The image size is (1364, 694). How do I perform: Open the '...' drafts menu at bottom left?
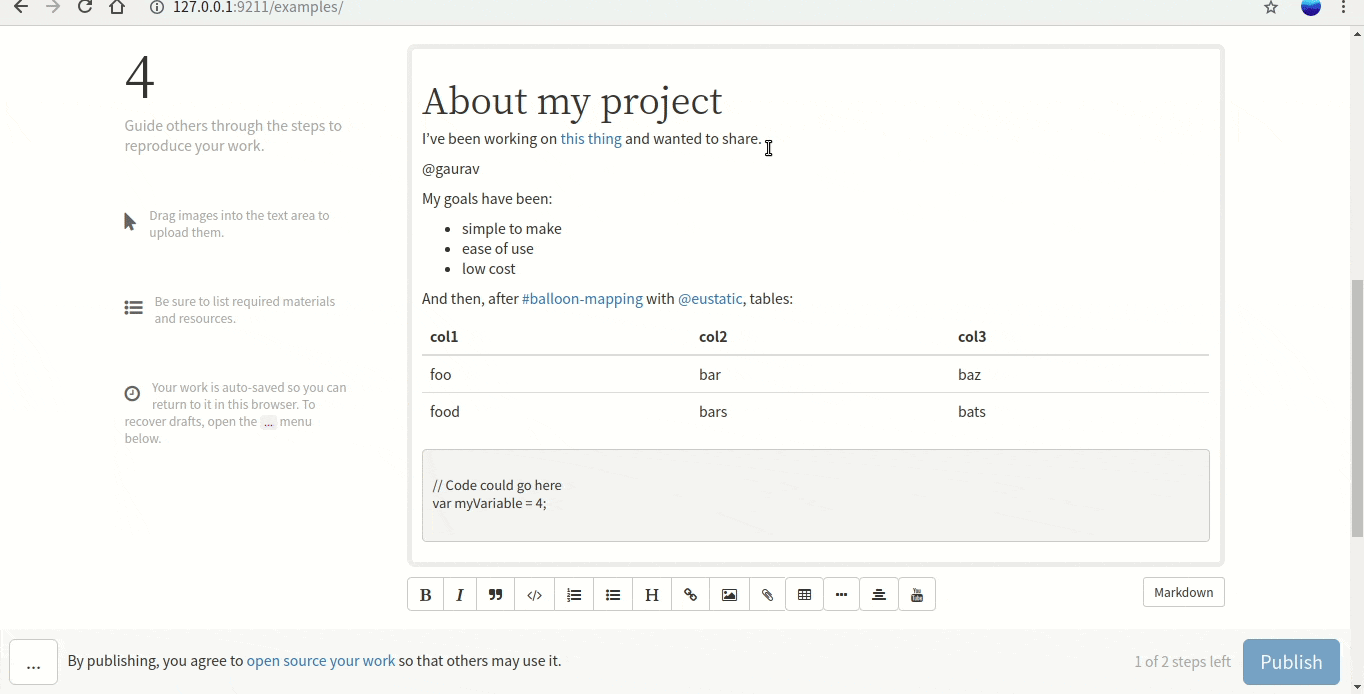[34, 663]
